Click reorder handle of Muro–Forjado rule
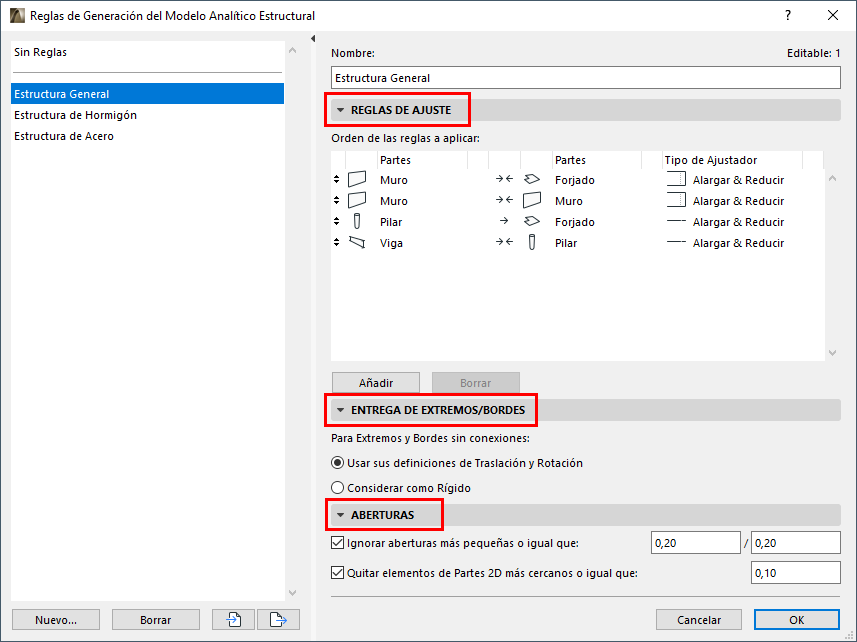 tap(337, 179)
